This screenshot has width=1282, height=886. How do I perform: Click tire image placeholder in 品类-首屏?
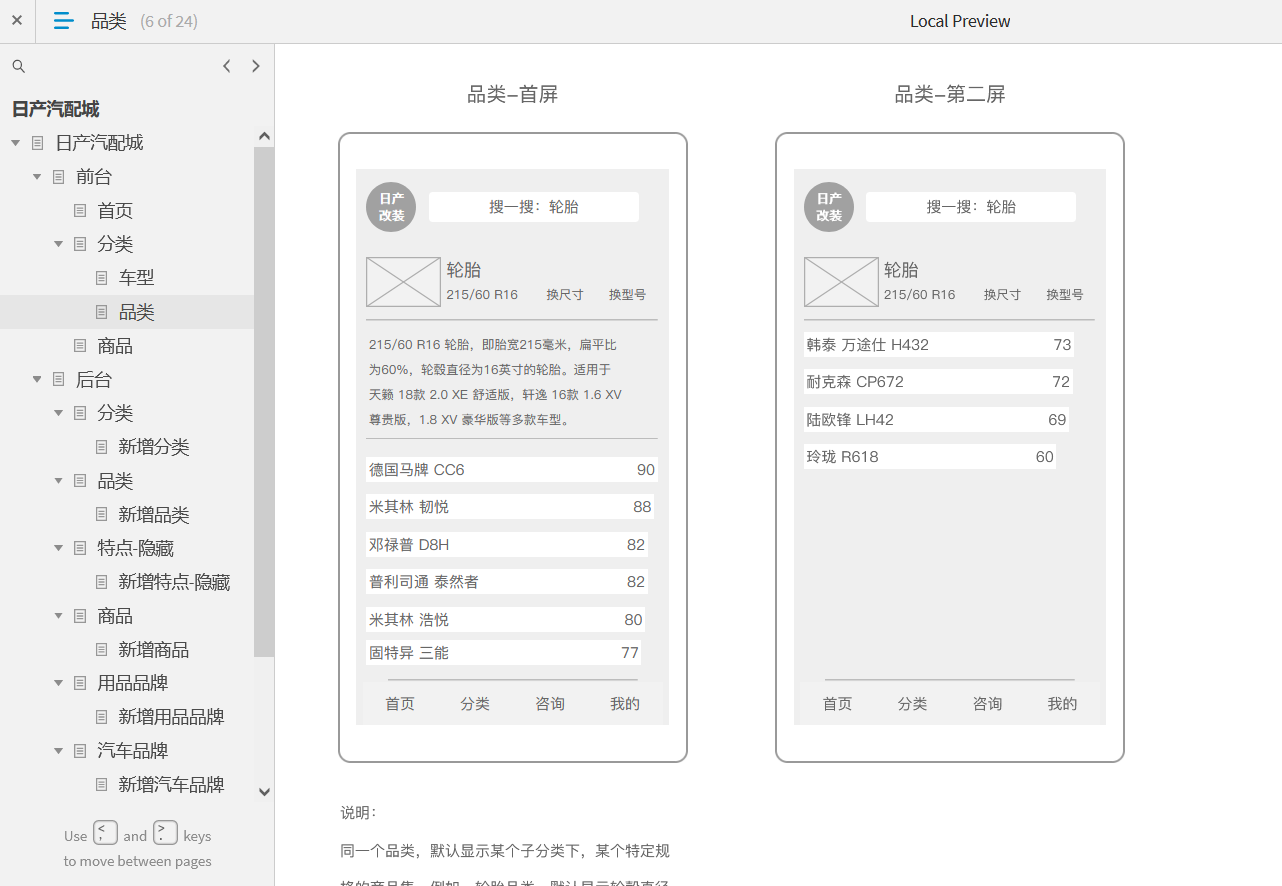pyautogui.click(x=403, y=282)
